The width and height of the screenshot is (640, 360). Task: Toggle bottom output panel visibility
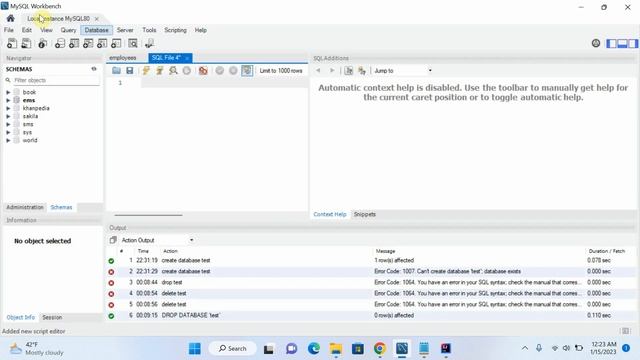622,43
